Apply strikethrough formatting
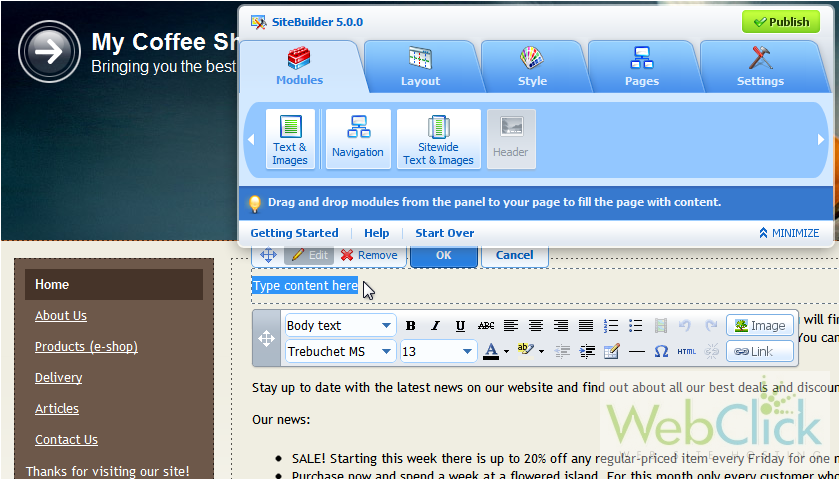The height and width of the screenshot is (480, 840). pos(486,326)
